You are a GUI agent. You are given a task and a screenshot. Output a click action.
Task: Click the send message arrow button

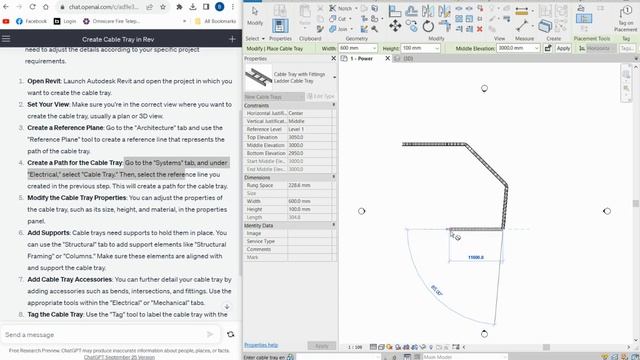[x=210, y=335]
